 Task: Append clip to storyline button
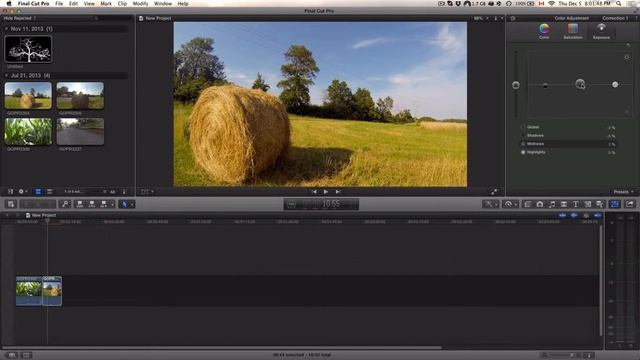104,204
